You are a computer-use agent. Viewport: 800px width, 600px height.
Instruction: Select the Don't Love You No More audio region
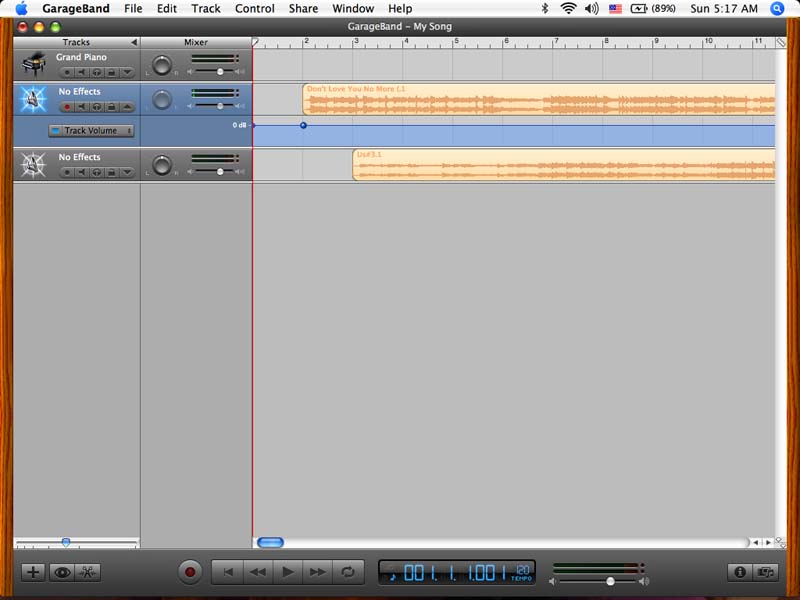tap(539, 99)
